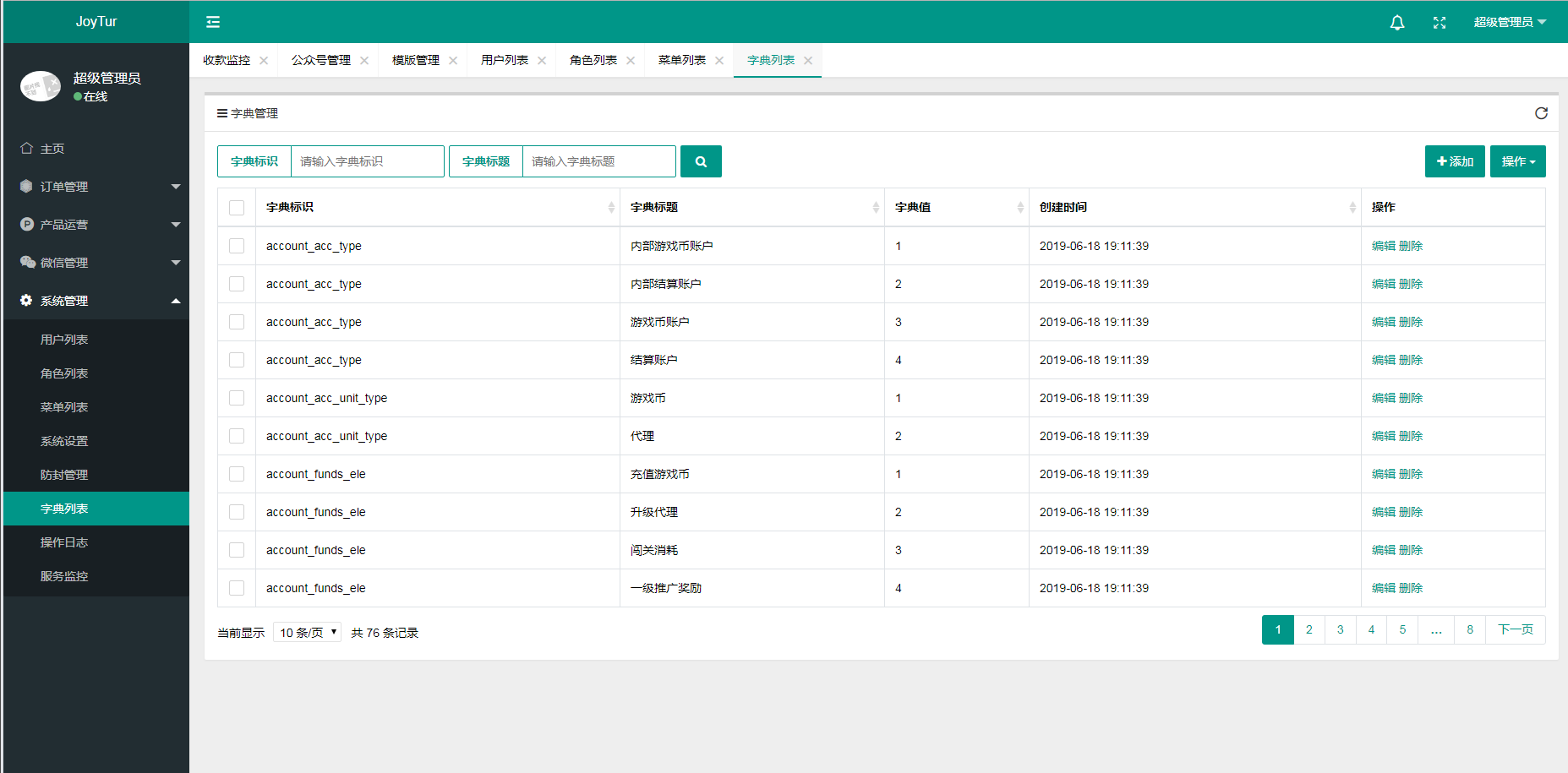Switch to the 菜单列表 tab

[682, 60]
